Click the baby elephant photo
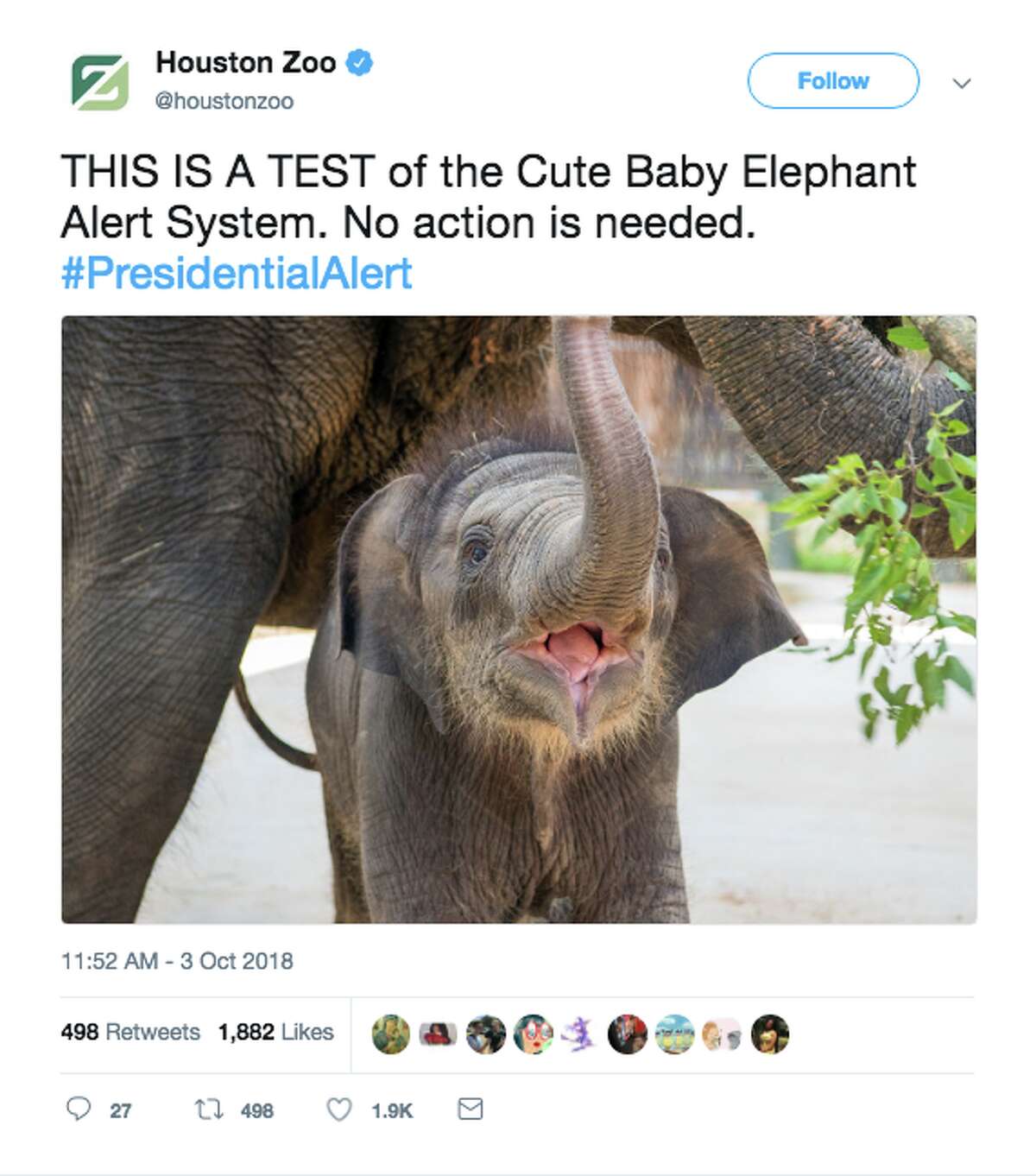The image size is (1036, 1176). 518,622
